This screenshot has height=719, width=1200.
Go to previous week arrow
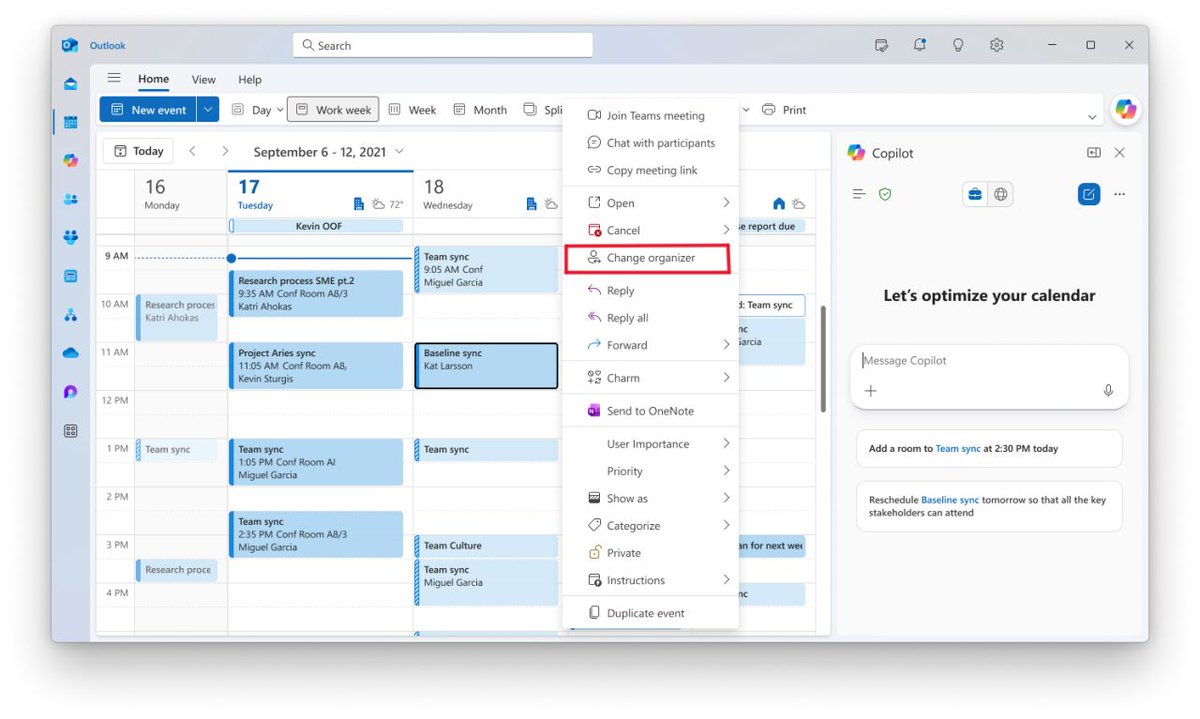coord(192,151)
